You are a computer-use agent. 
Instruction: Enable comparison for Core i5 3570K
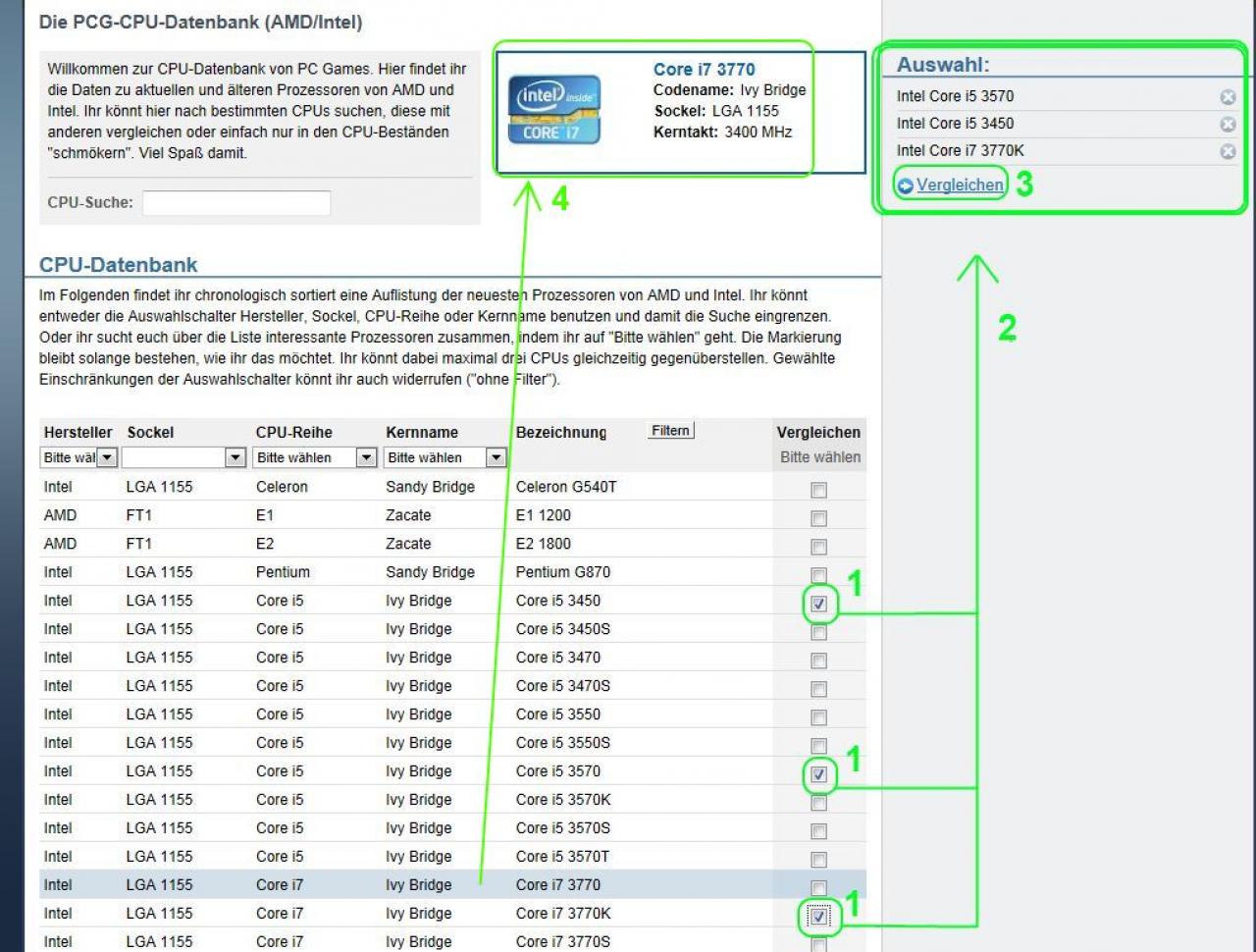point(819,803)
